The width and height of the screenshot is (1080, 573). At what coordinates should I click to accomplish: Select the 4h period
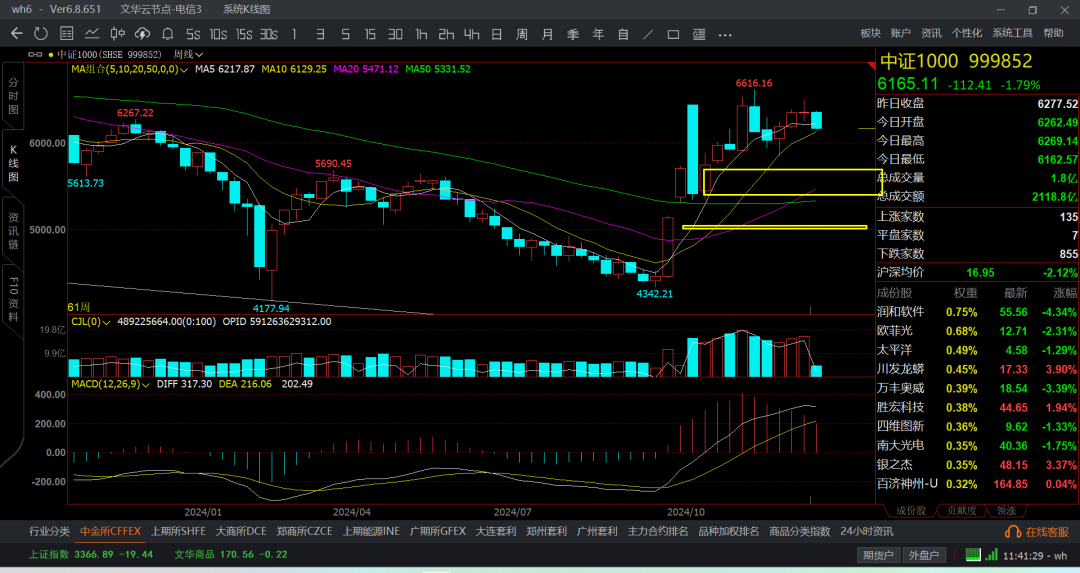point(471,34)
